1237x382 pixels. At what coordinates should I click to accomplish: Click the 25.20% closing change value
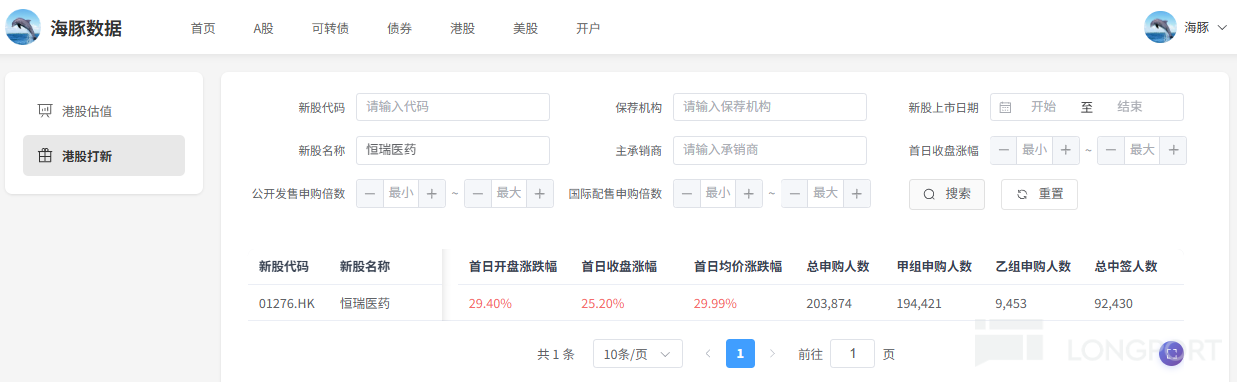tap(603, 303)
